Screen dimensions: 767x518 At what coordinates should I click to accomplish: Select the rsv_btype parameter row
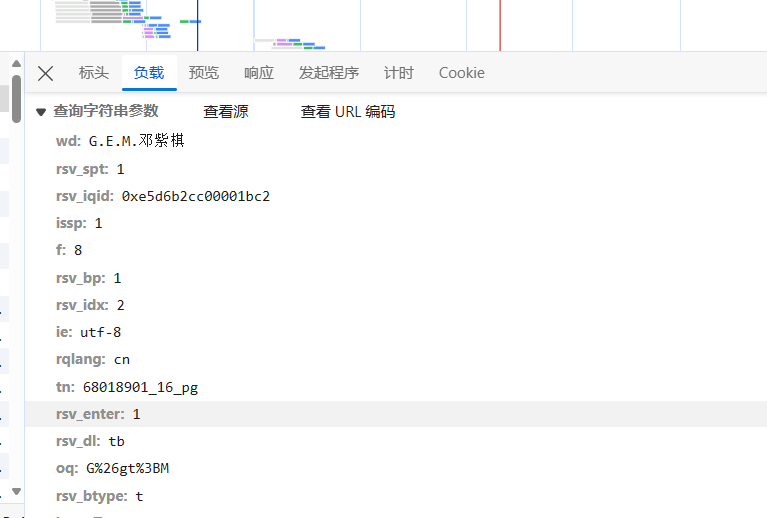coord(396,496)
